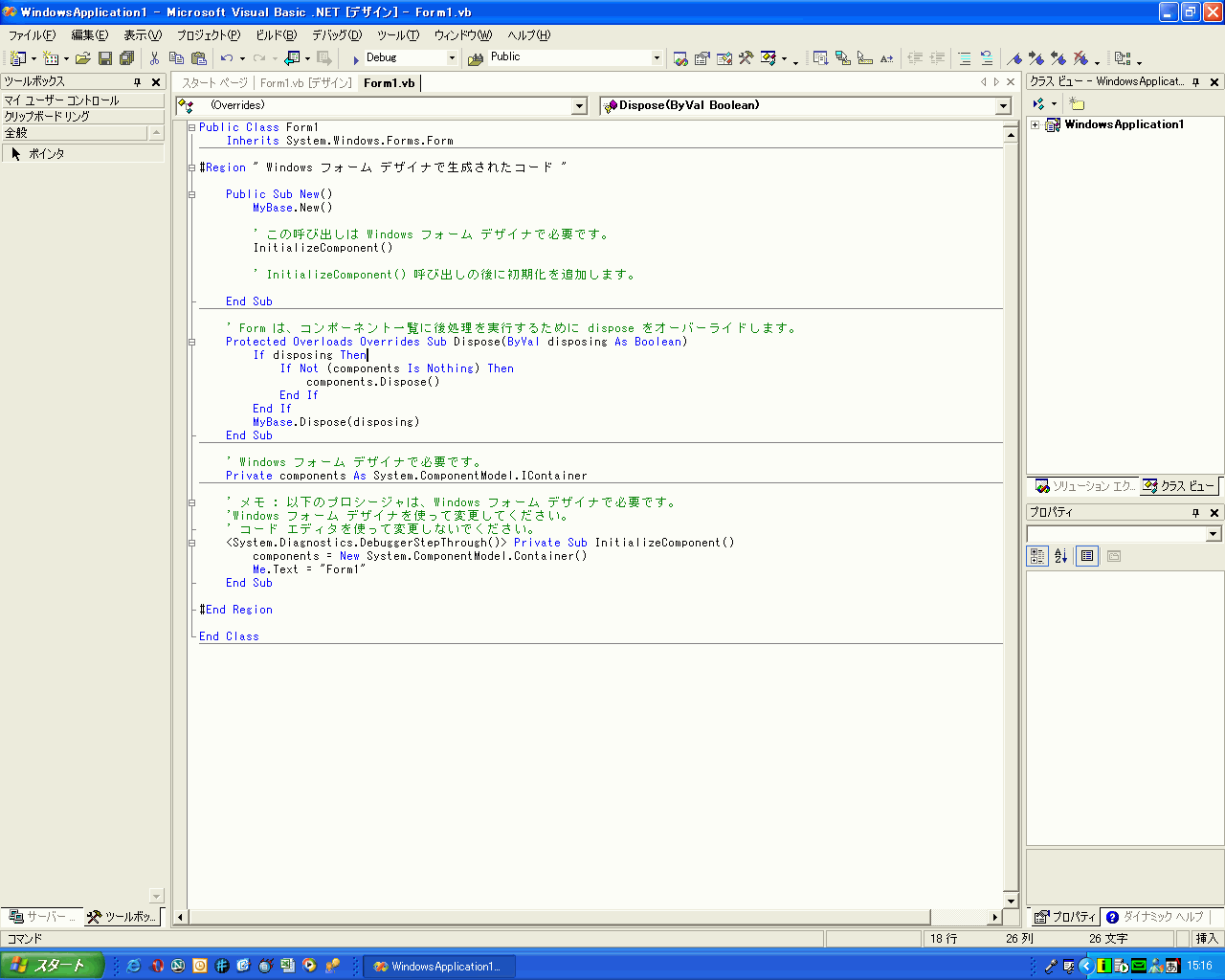
Task: Expand the WindowsApplication1 tree node
Action: (x=1035, y=124)
